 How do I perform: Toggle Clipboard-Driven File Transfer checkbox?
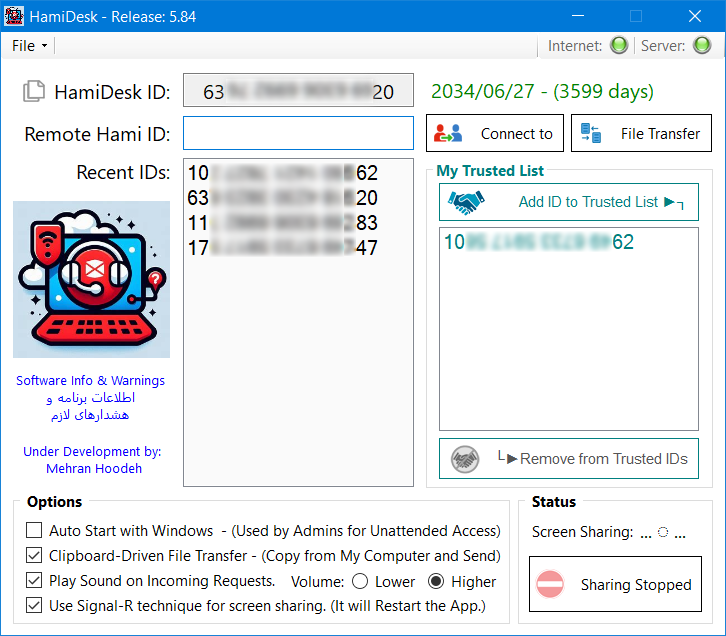34,555
